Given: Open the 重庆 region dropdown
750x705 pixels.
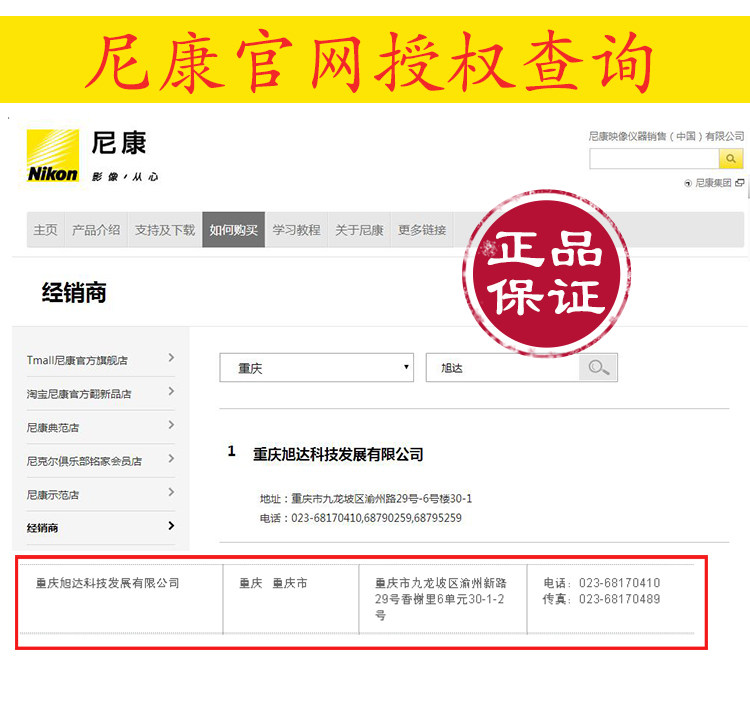Looking at the screenshot, I should pos(317,367).
